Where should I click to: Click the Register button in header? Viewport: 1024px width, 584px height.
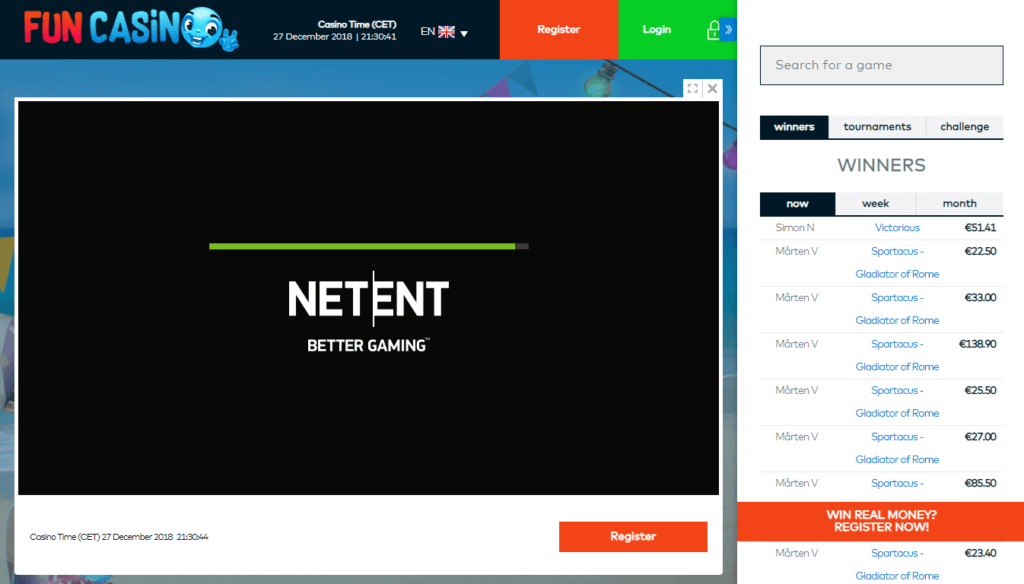tap(558, 29)
